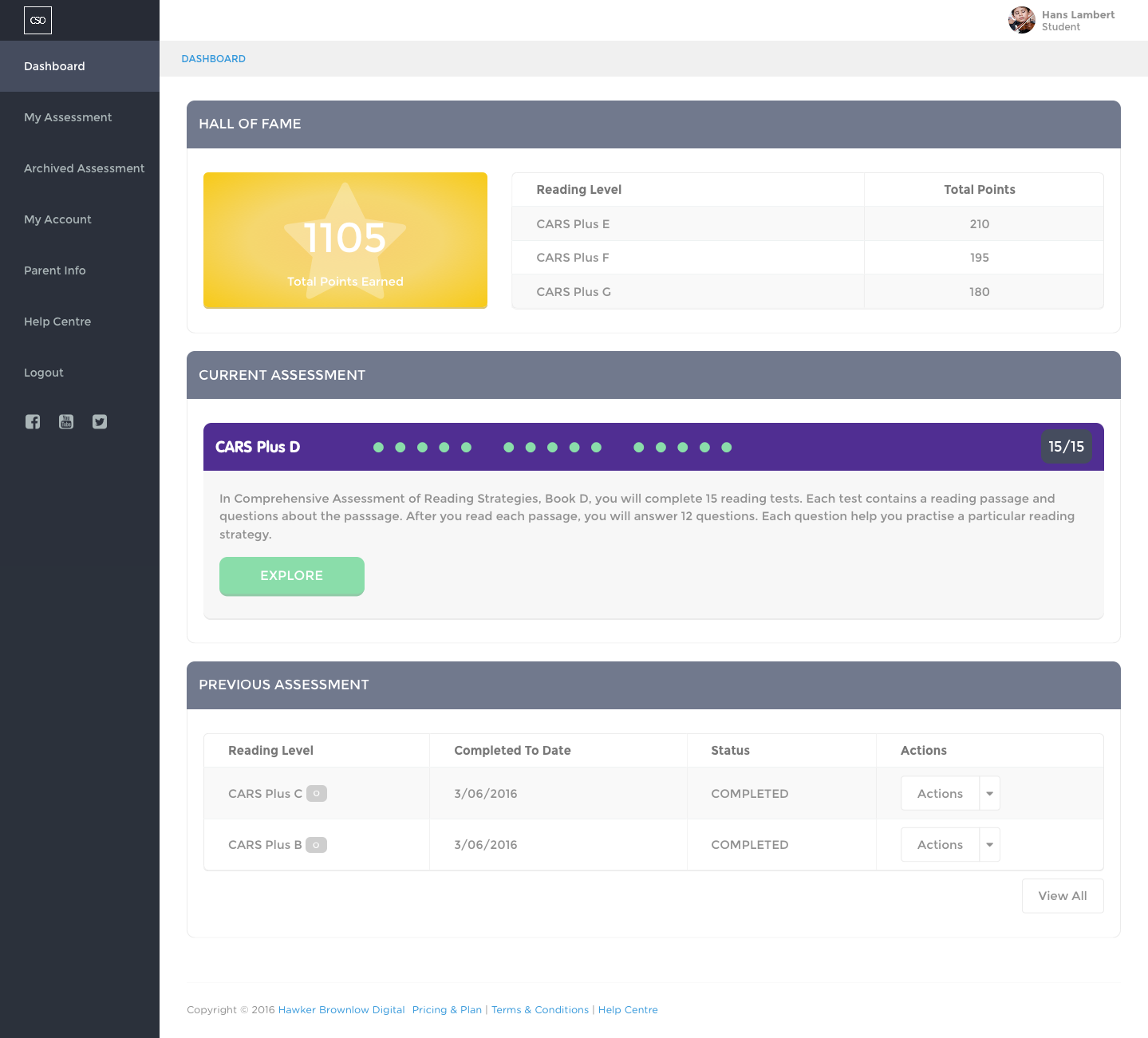Click the badge next to CARS Plus C
The height and width of the screenshot is (1038, 1148).
tap(317, 793)
